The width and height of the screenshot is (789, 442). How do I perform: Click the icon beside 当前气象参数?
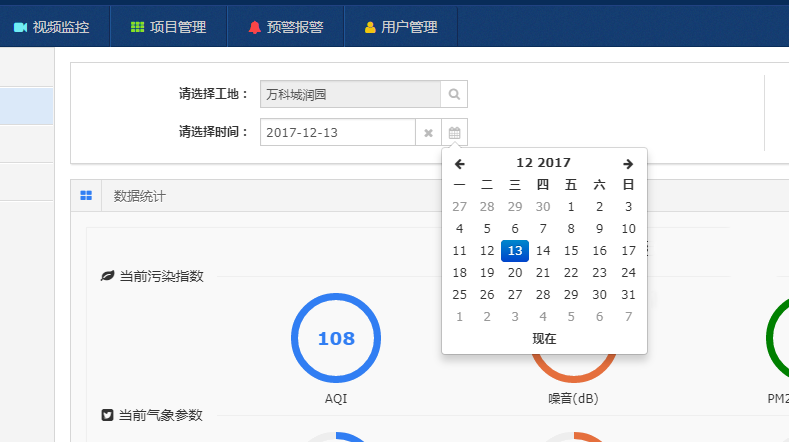107,414
